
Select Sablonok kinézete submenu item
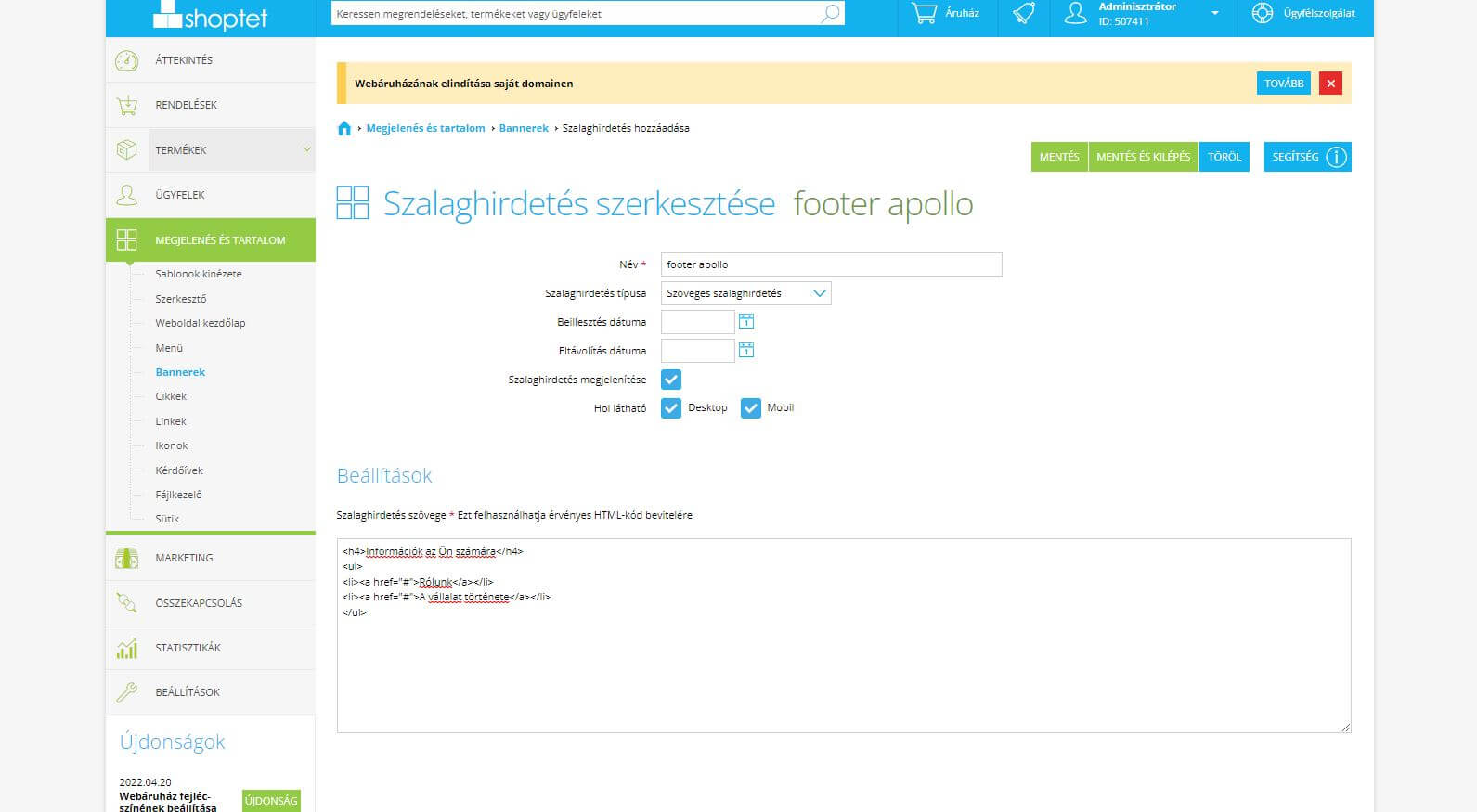[199, 274]
